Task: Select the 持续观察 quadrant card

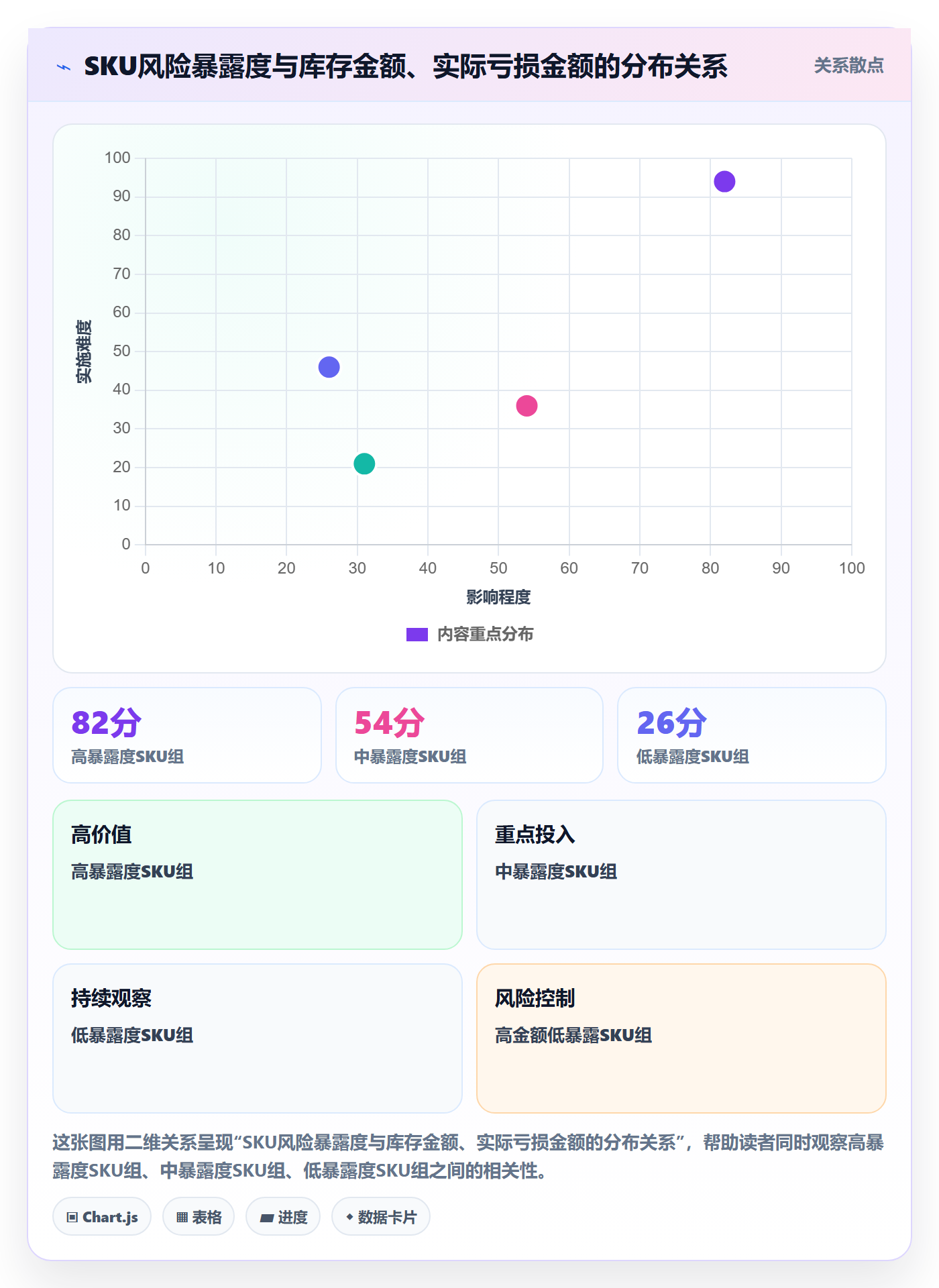Action: (258, 1038)
